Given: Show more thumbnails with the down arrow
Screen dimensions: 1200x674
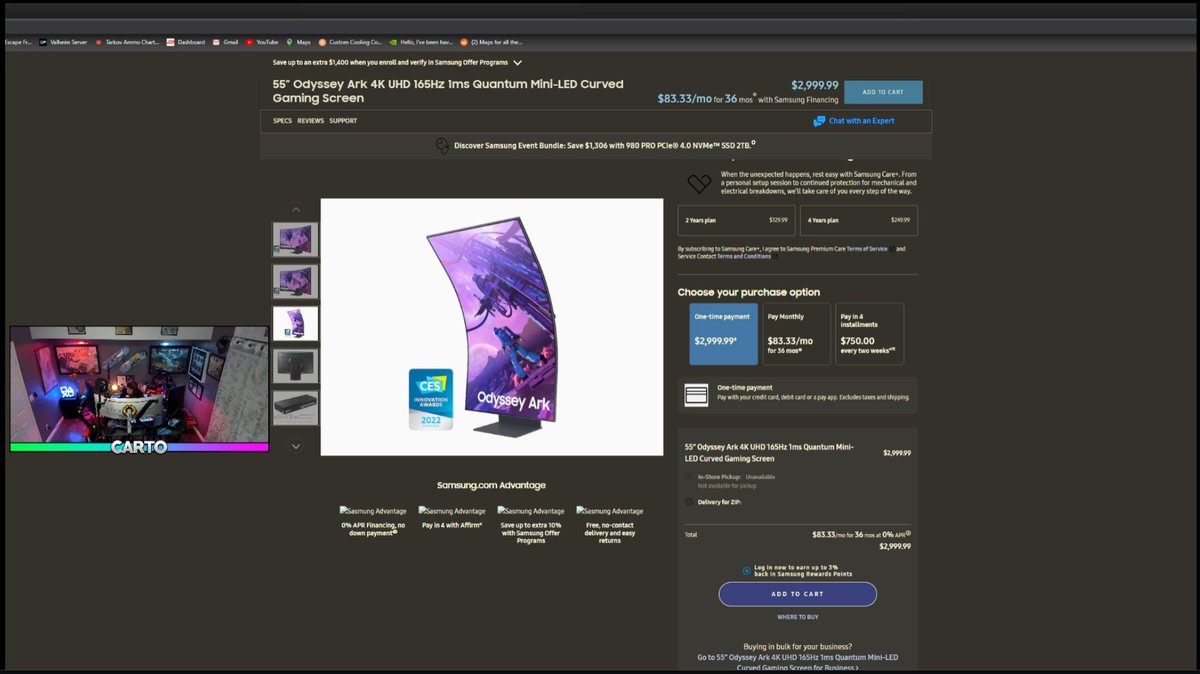Looking at the screenshot, I should click(295, 446).
